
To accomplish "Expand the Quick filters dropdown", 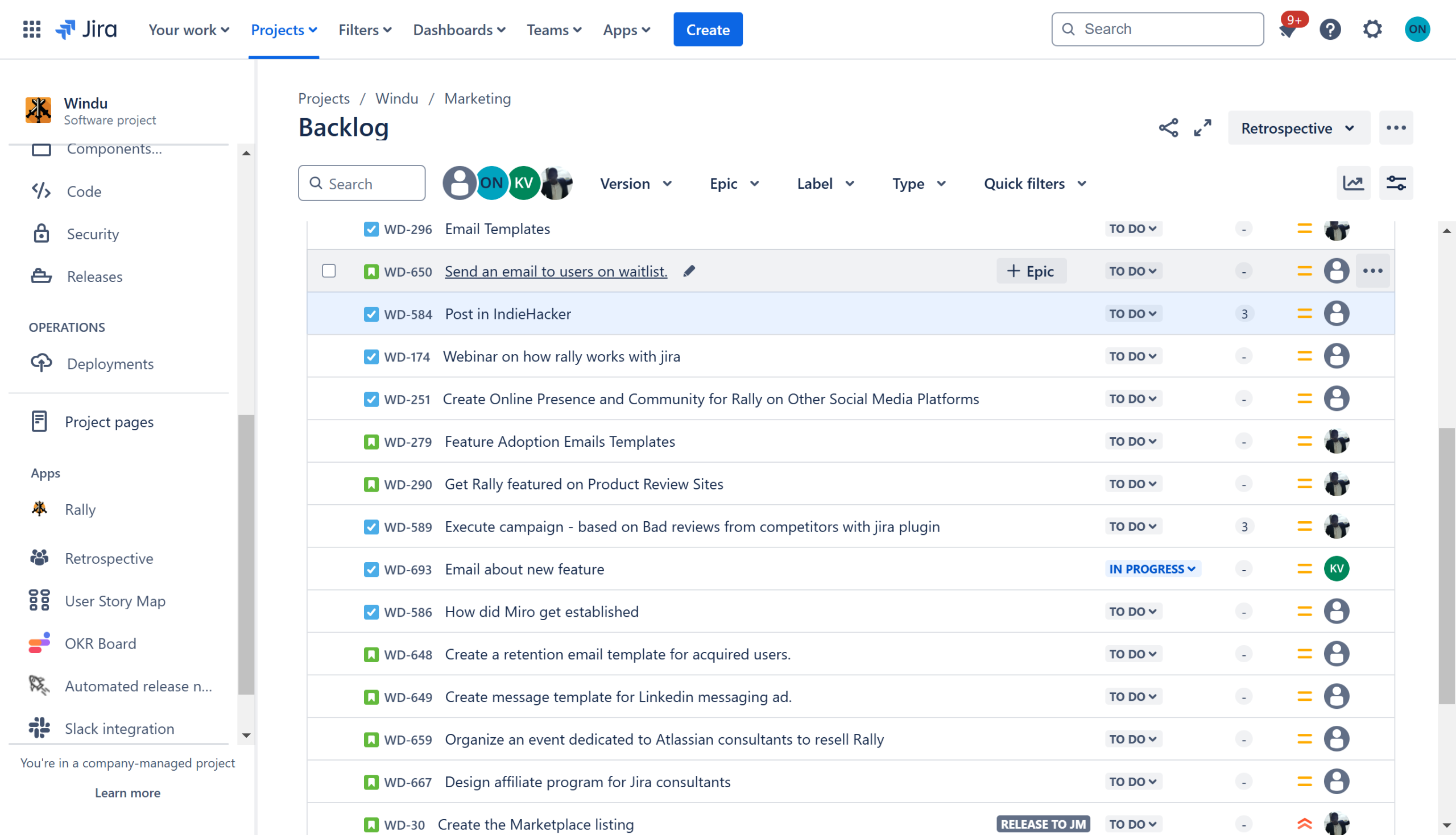I will 1035,184.
